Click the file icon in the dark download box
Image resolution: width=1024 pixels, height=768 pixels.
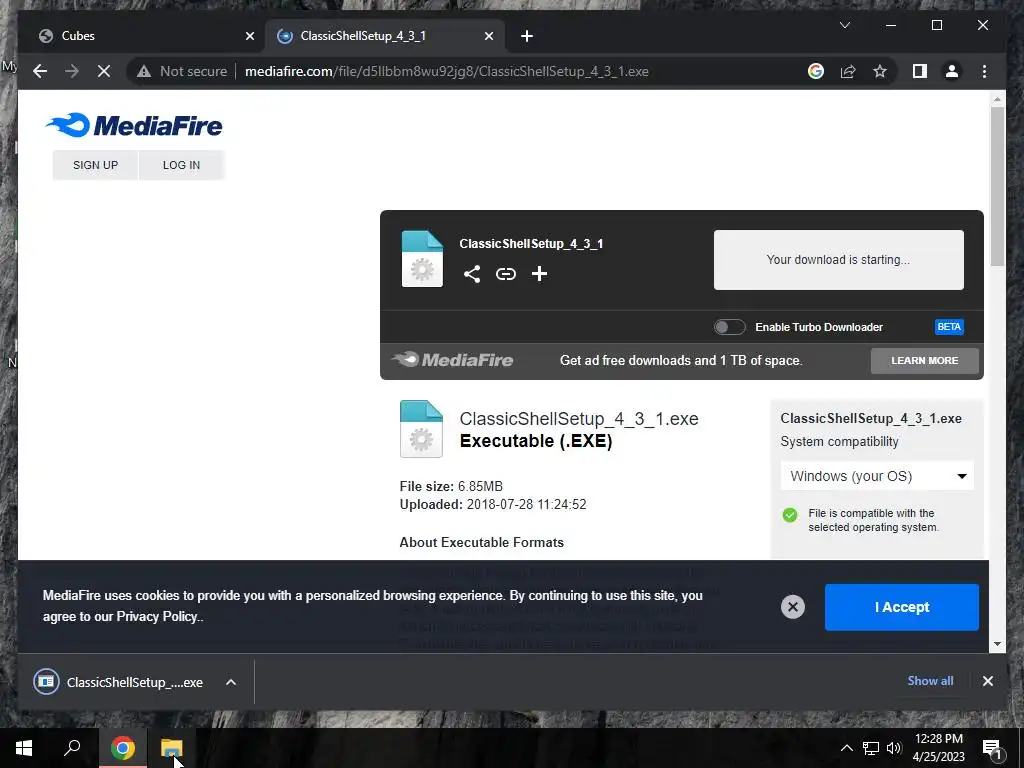point(422,259)
